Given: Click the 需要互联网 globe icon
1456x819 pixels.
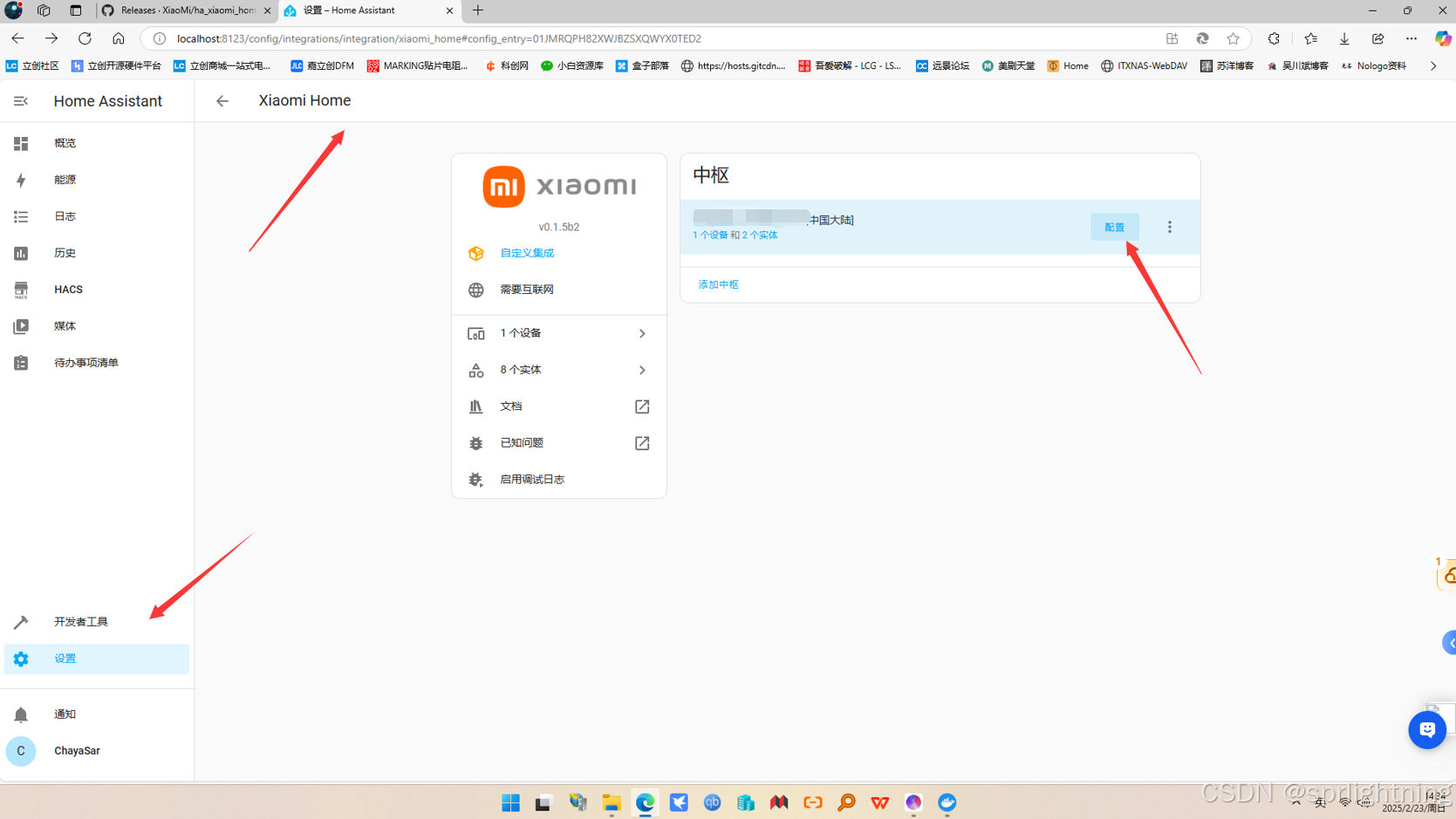Looking at the screenshot, I should coord(475,290).
